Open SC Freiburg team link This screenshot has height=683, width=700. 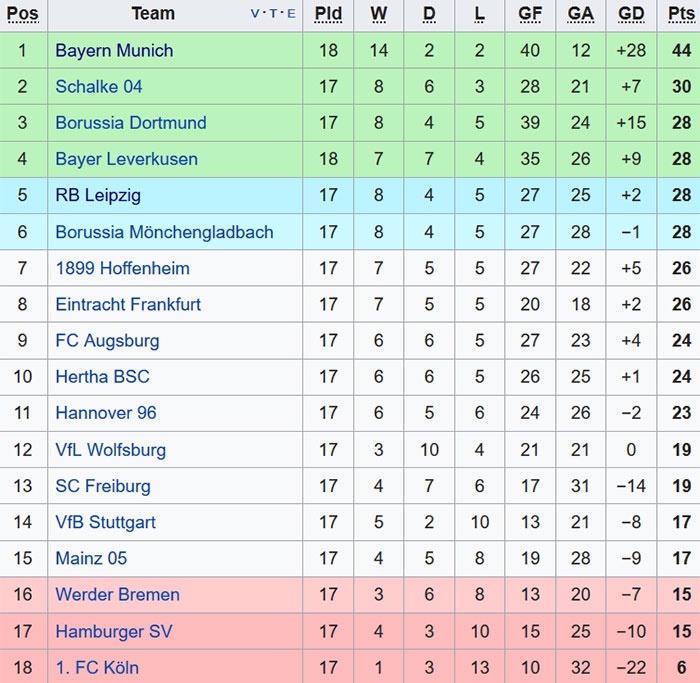(x=103, y=486)
